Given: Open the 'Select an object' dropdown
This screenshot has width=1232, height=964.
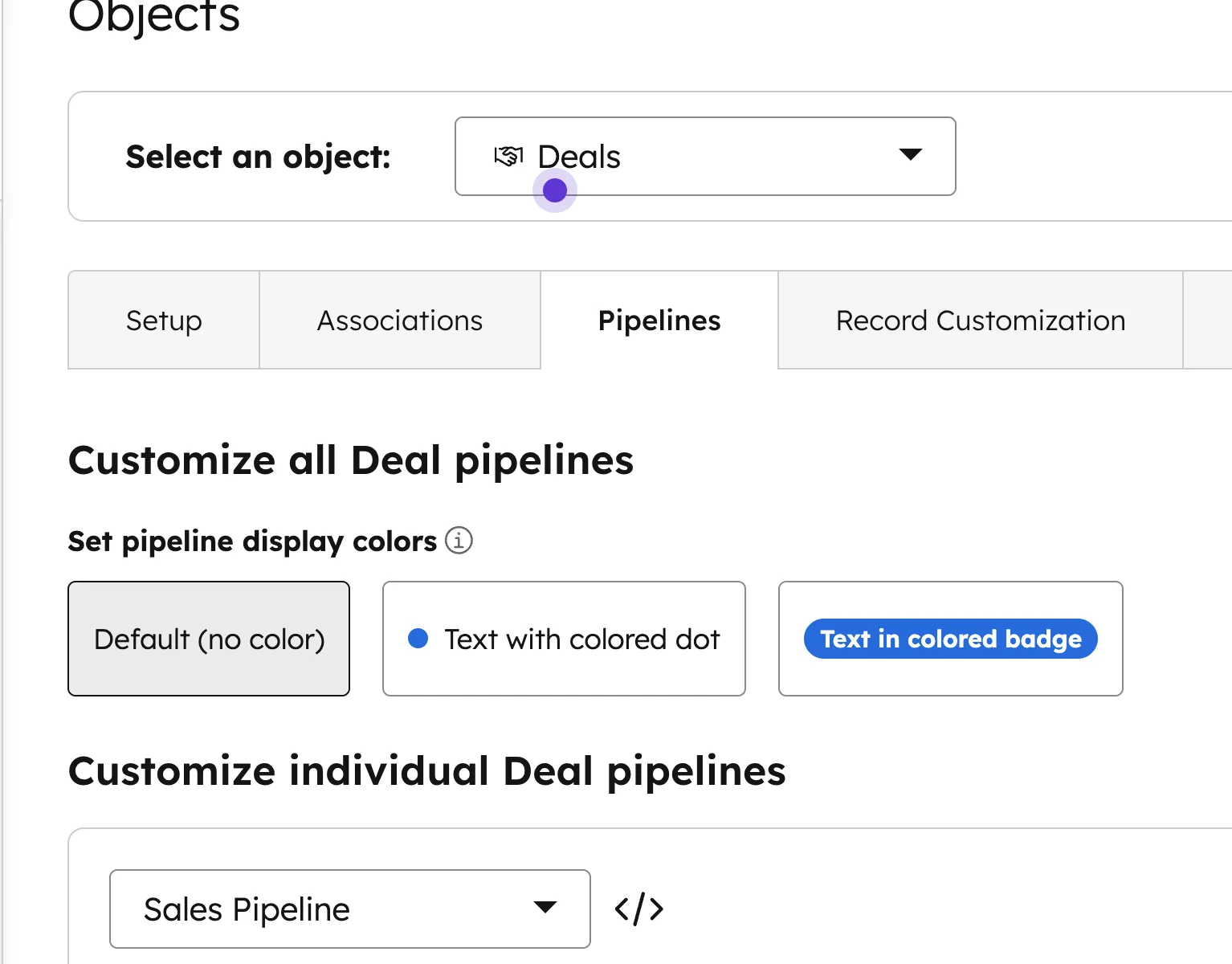Looking at the screenshot, I should 704,156.
